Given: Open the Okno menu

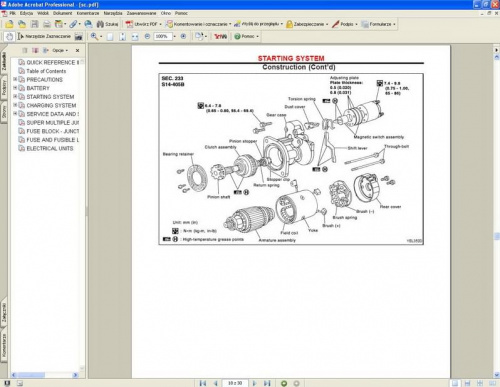Looking at the screenshot, I should pyautogui.click(x=166, y=13).
